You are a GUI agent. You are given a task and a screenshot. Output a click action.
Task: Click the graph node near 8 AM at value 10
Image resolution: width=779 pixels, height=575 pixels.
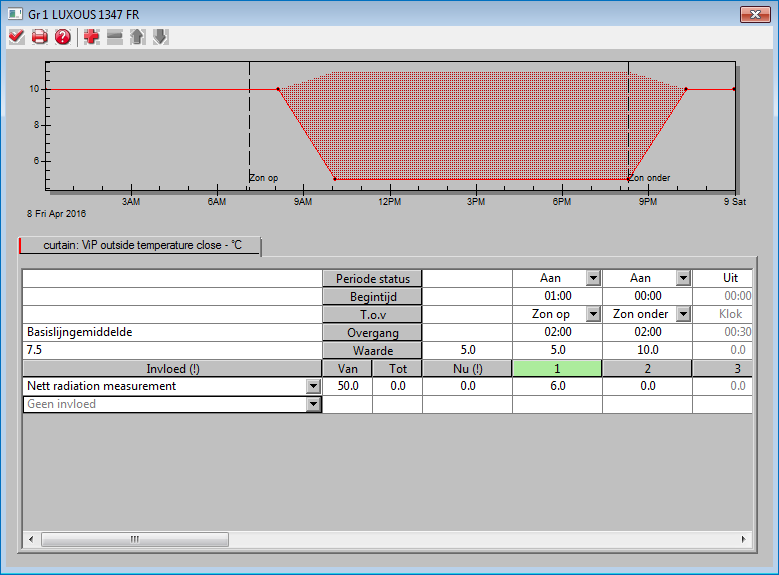pos(278,89)
